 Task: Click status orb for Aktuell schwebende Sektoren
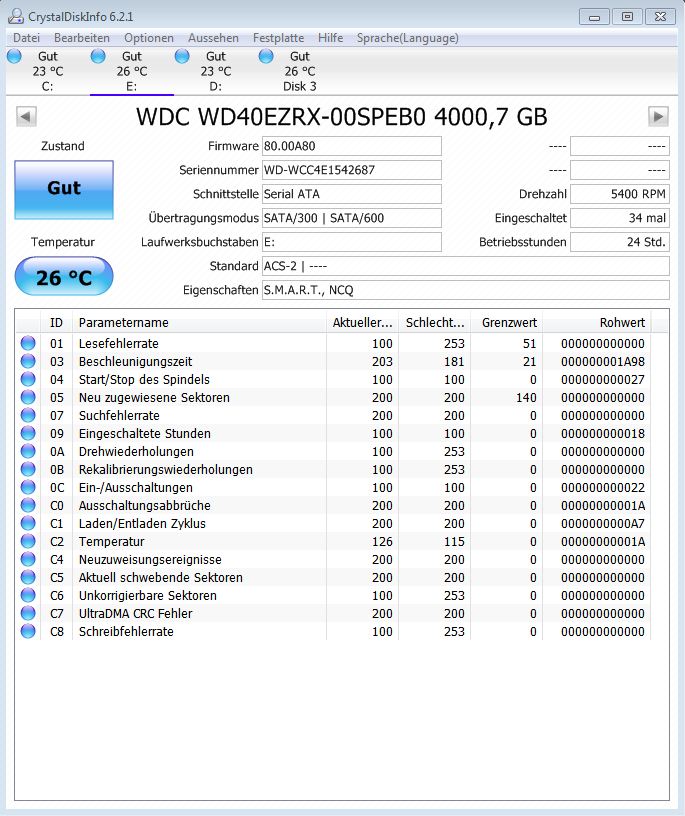pyautogui.click(x=28, y=577)
